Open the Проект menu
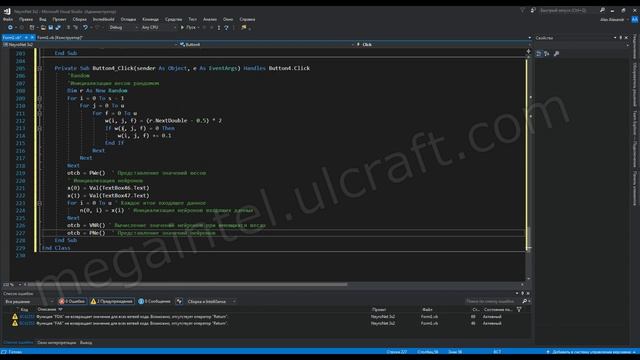Viewport: 640px width, 360px height. click(59, 19)
